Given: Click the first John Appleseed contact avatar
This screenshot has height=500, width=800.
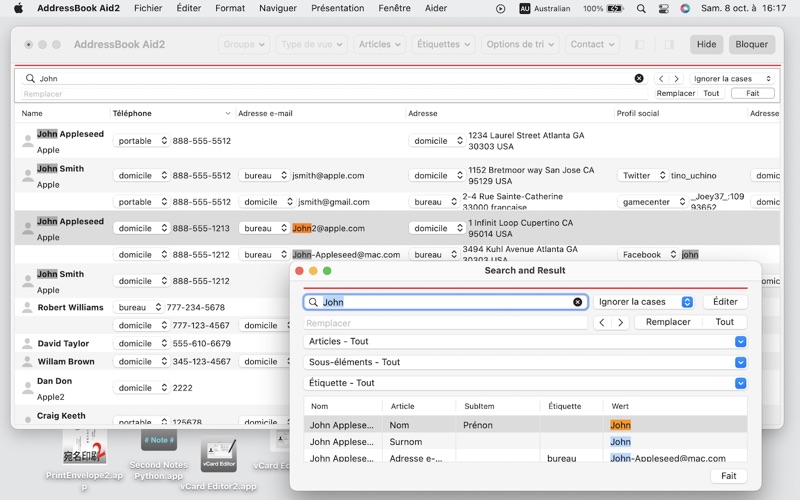Looking at the screenshot, I should [x=28, y=141].
